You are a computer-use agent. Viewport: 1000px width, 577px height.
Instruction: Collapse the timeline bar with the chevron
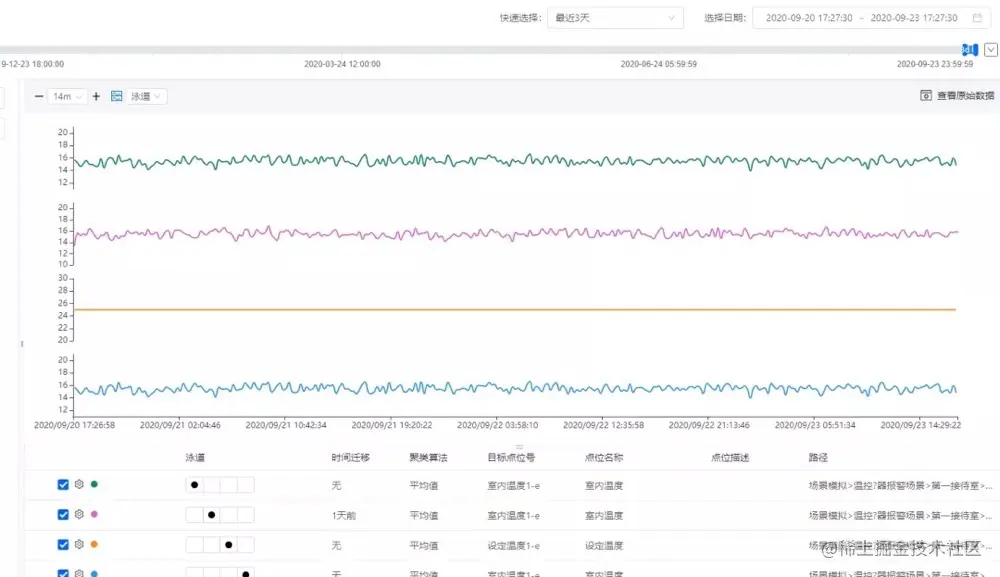click(991, 50)
